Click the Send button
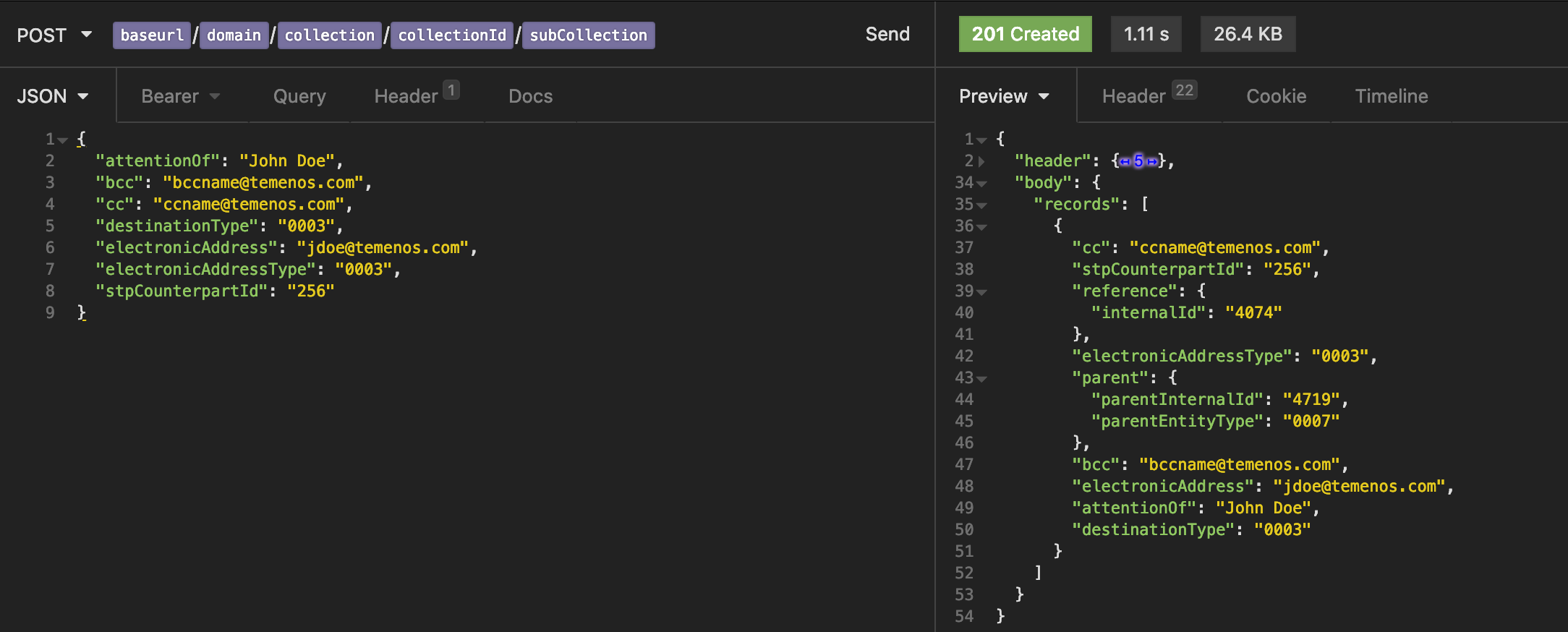The image size is (1568, 632). 887,34
